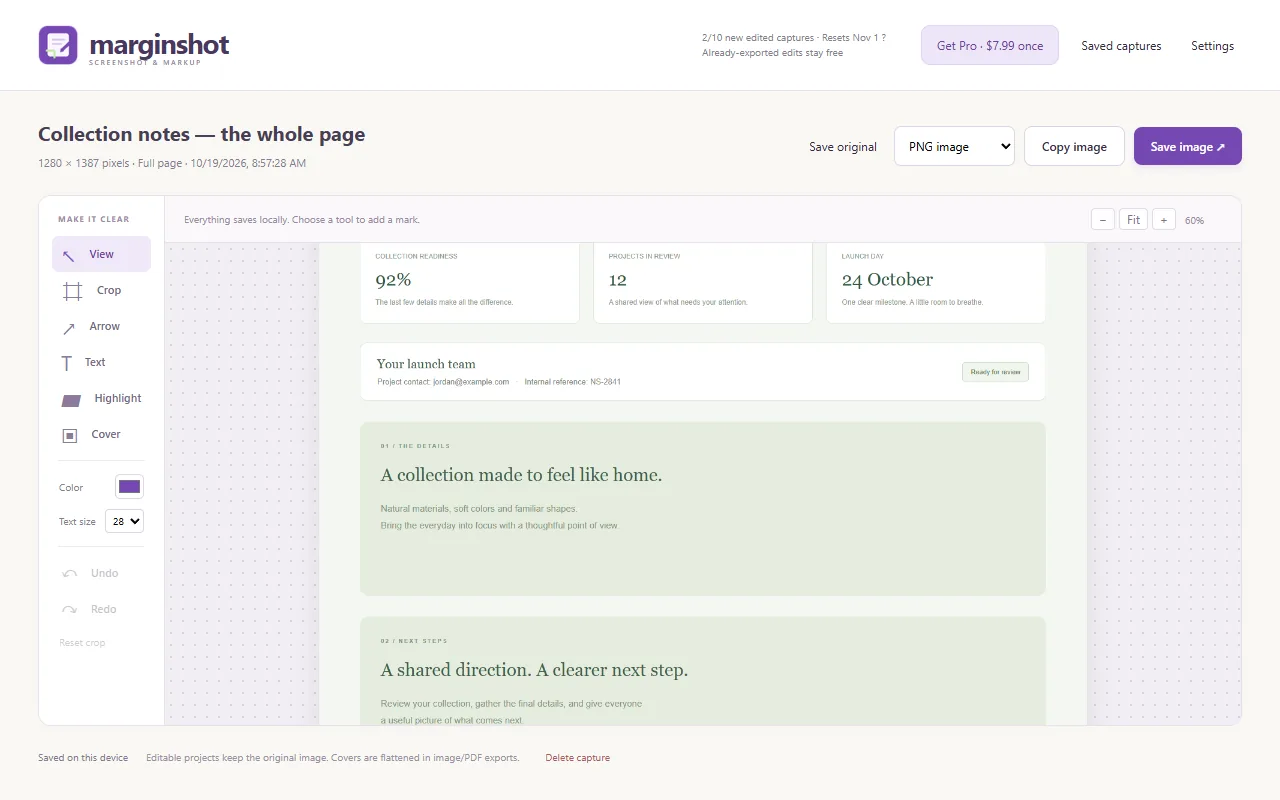
Task: Open Settings page
Action: (x=1212, y=46)
